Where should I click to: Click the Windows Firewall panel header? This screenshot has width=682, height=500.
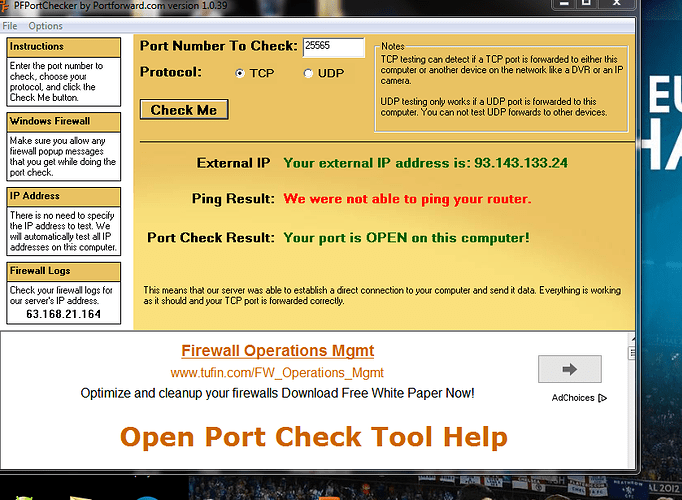64,122
